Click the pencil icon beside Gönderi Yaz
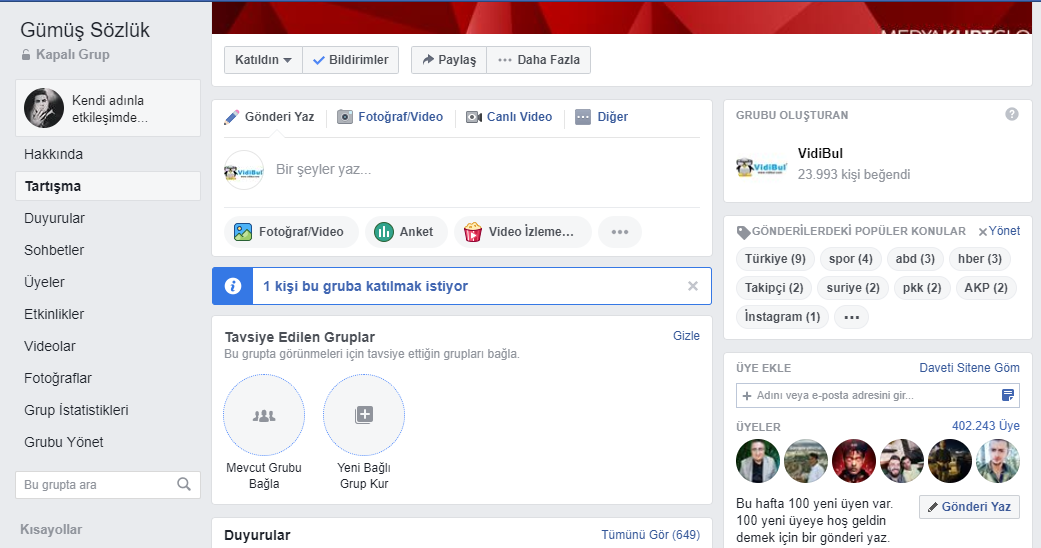Image resolution: width=1041 pixels, height=548 pixels. pos(232,118)
